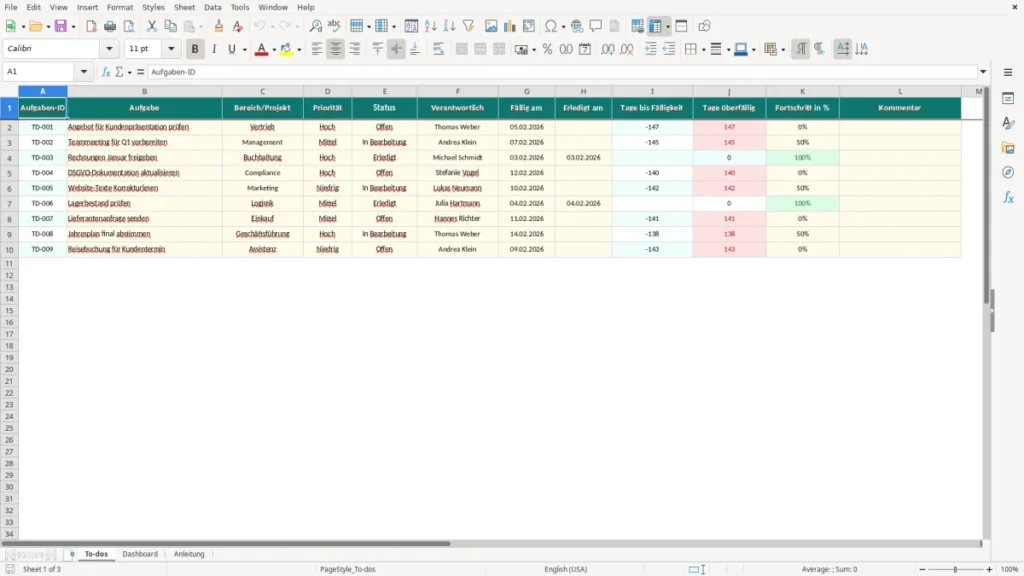Open the Format menu

pos(120,7)
